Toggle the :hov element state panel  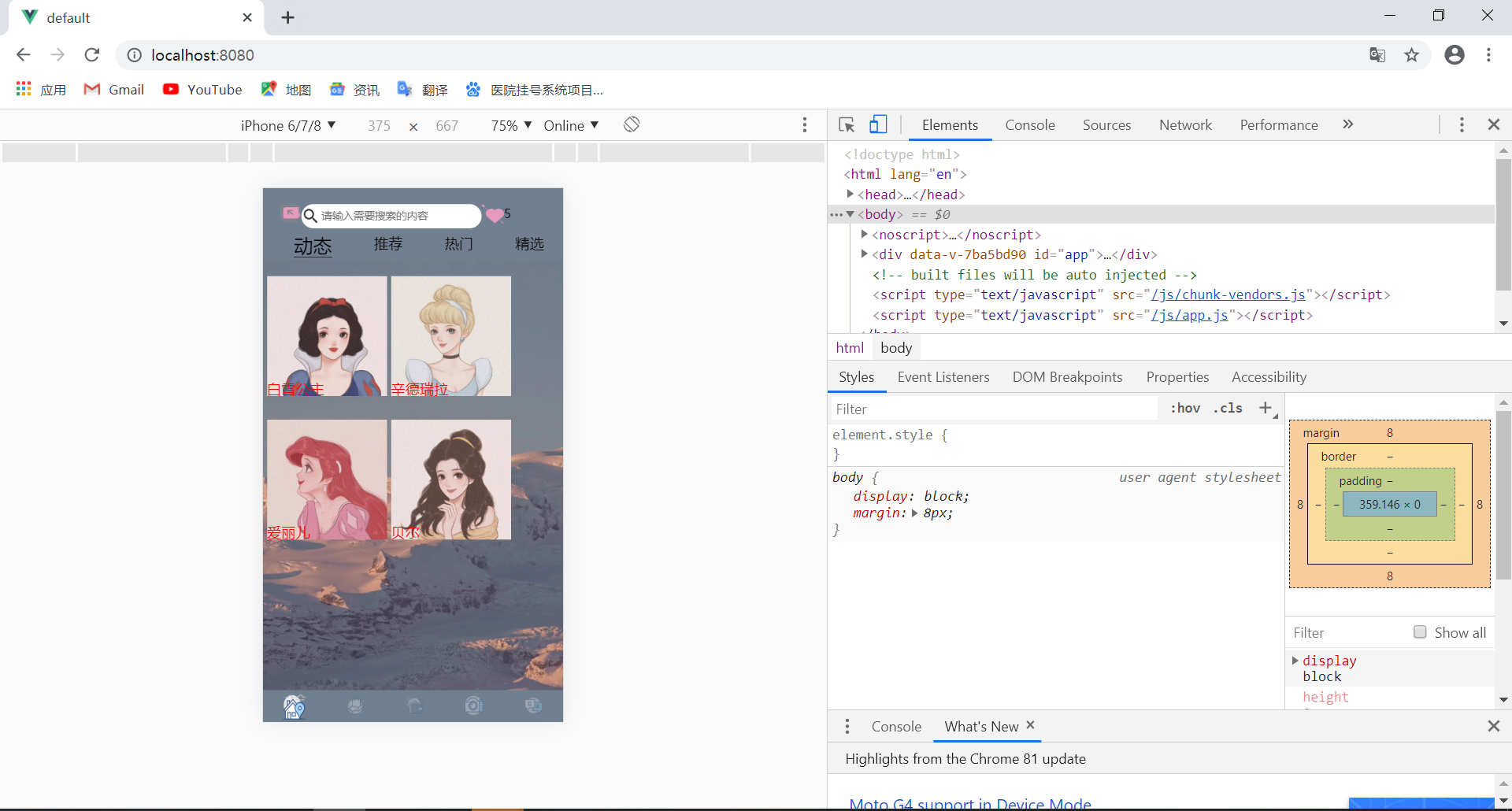[x=1185, y=408]
